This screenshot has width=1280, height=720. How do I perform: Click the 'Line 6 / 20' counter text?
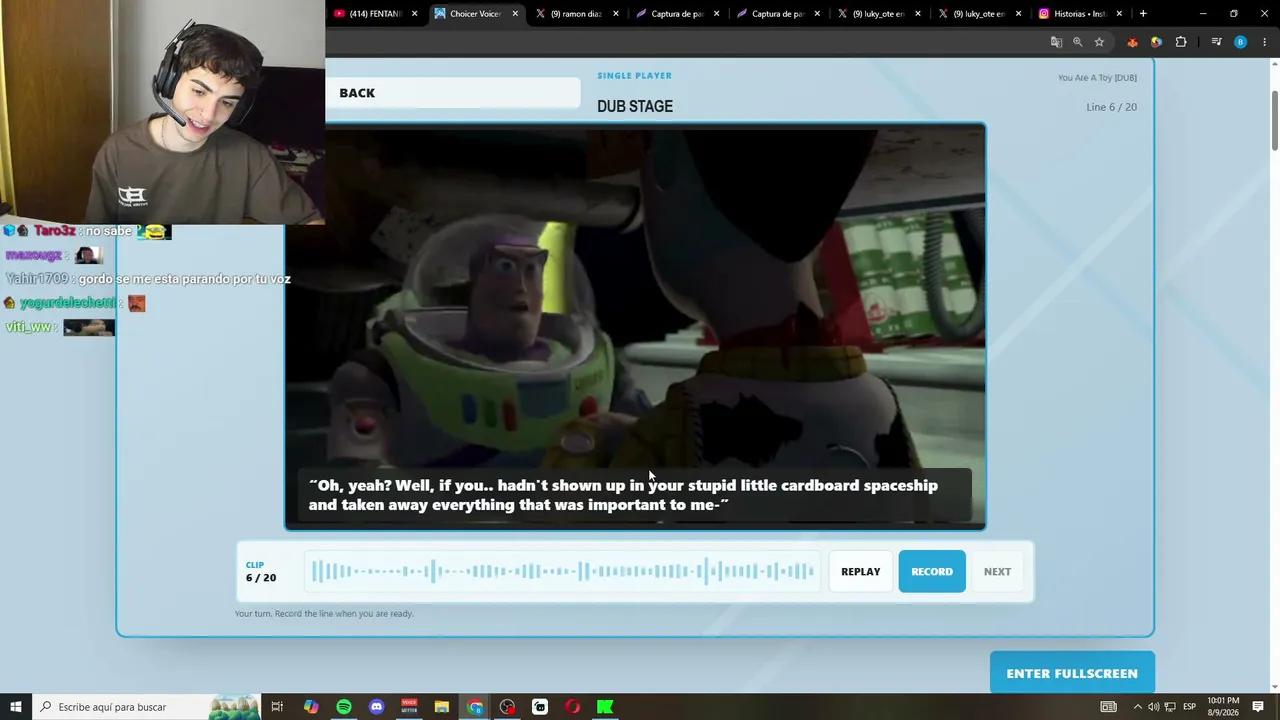[1111, 107]
